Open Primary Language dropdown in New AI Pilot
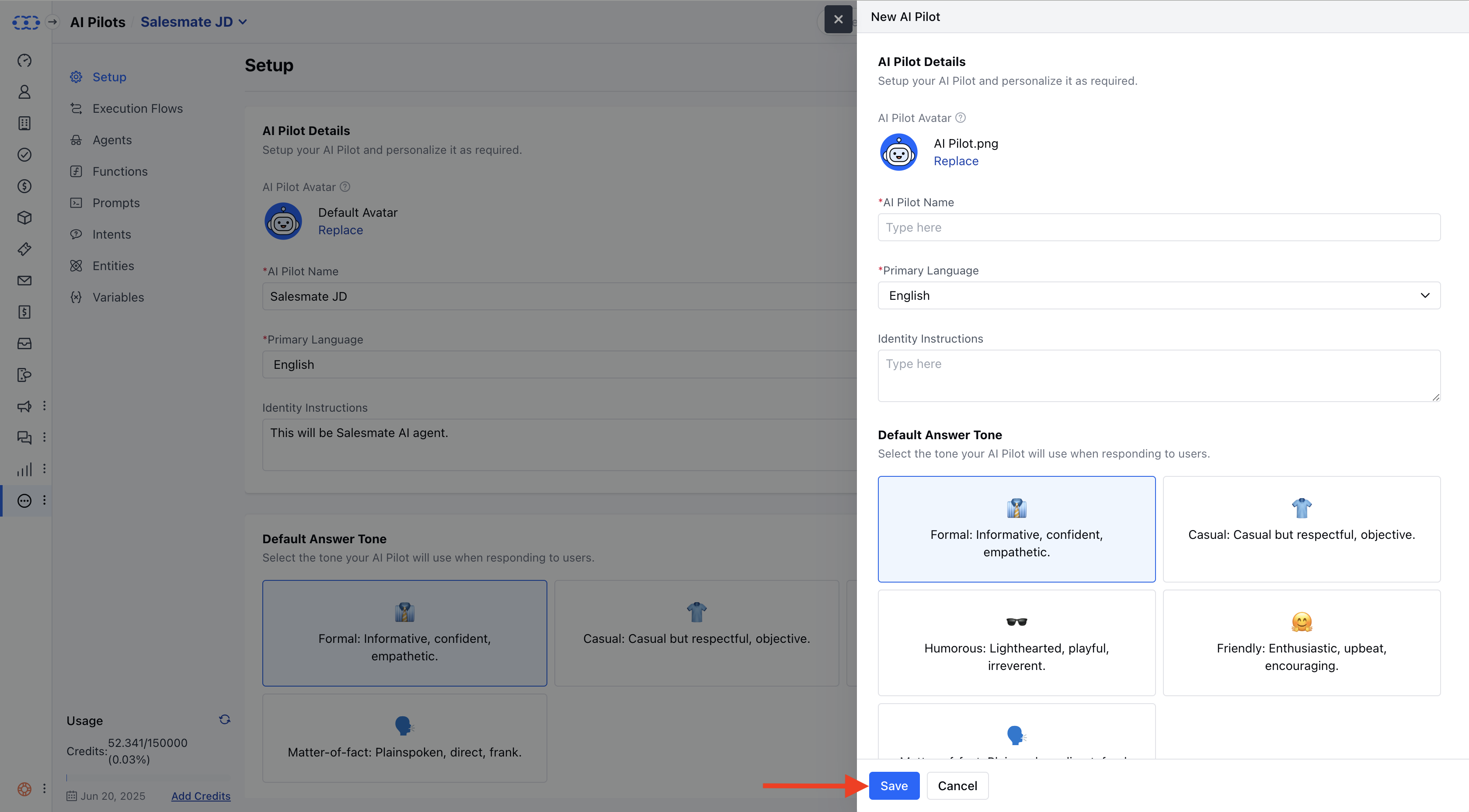The width and height of the screenshot is (1469, 812). 1159,295
